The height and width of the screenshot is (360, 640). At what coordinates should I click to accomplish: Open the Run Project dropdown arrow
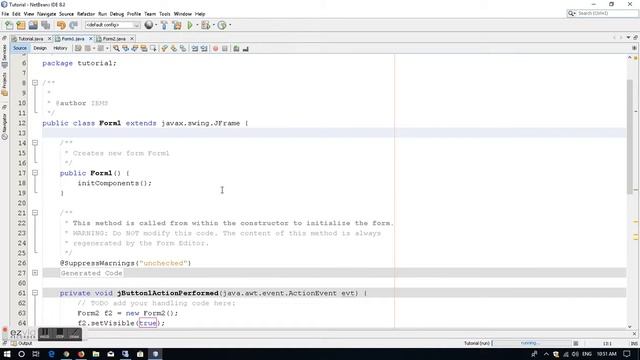[x=197, y=25]
